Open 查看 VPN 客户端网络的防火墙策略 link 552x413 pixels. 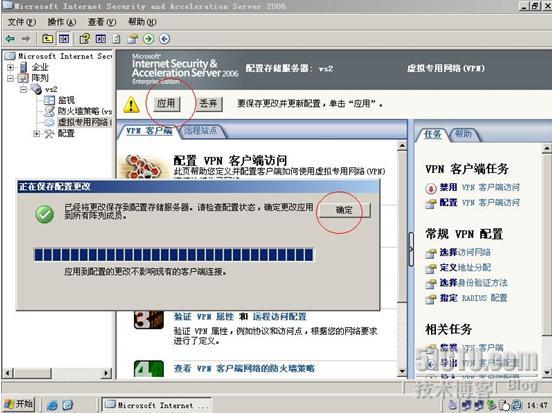point(244,368)
